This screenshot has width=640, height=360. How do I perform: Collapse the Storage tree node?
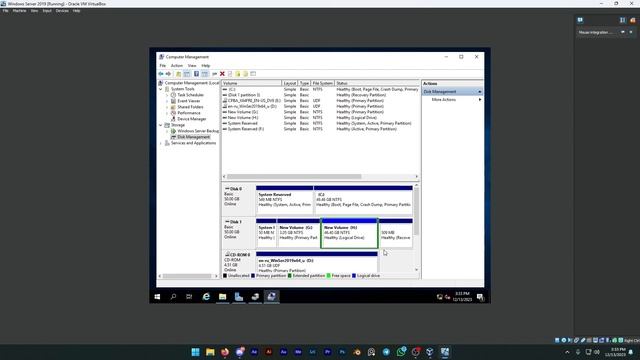[x=161, y=125]
